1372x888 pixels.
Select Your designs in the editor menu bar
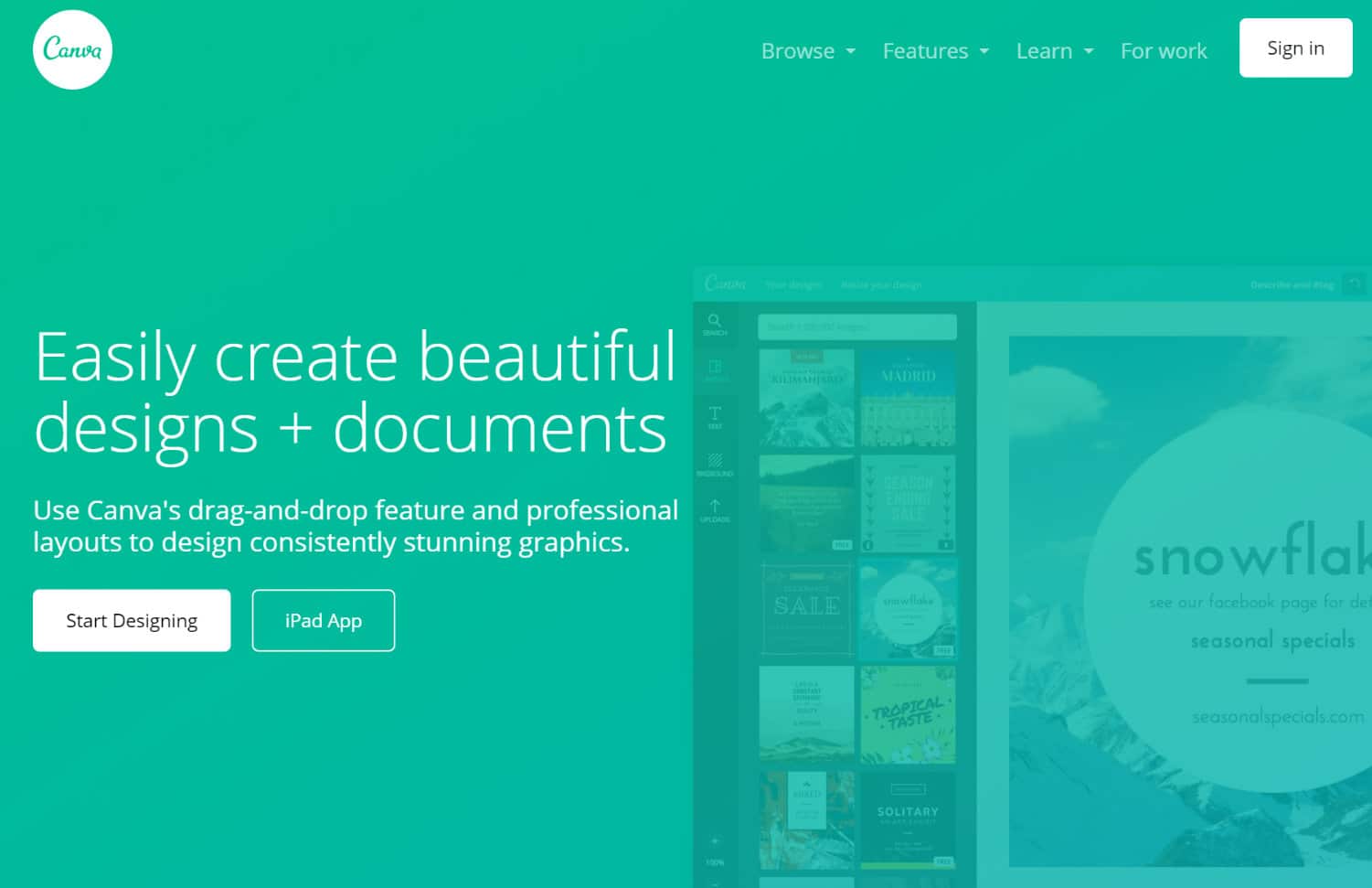click(794, 284)
